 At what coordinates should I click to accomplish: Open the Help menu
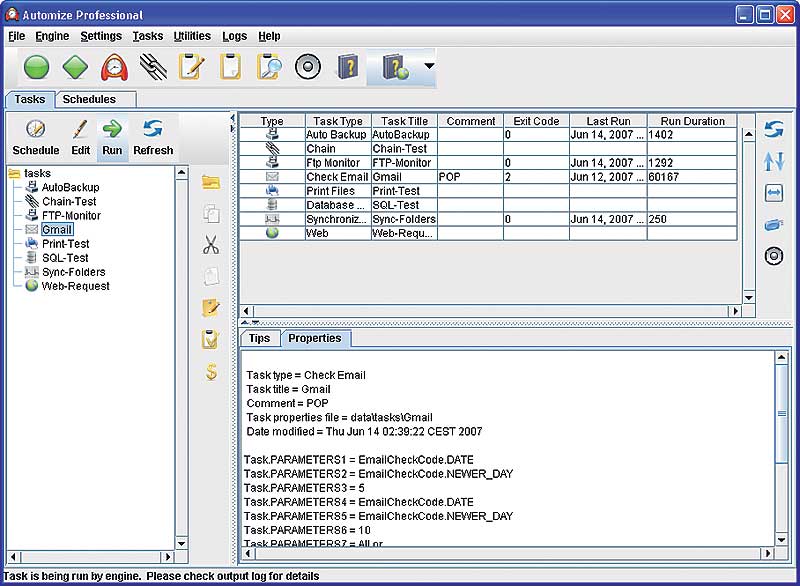click(269, 36)
